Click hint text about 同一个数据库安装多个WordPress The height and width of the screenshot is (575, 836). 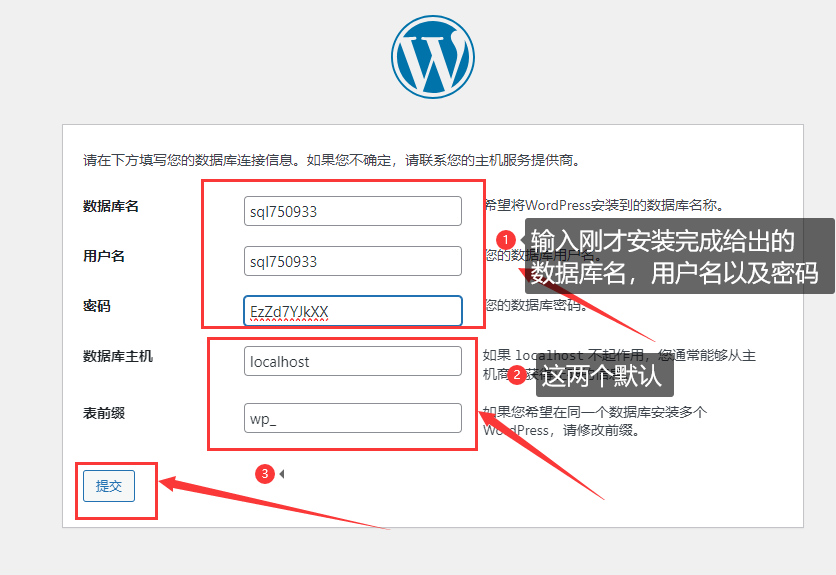594,421
